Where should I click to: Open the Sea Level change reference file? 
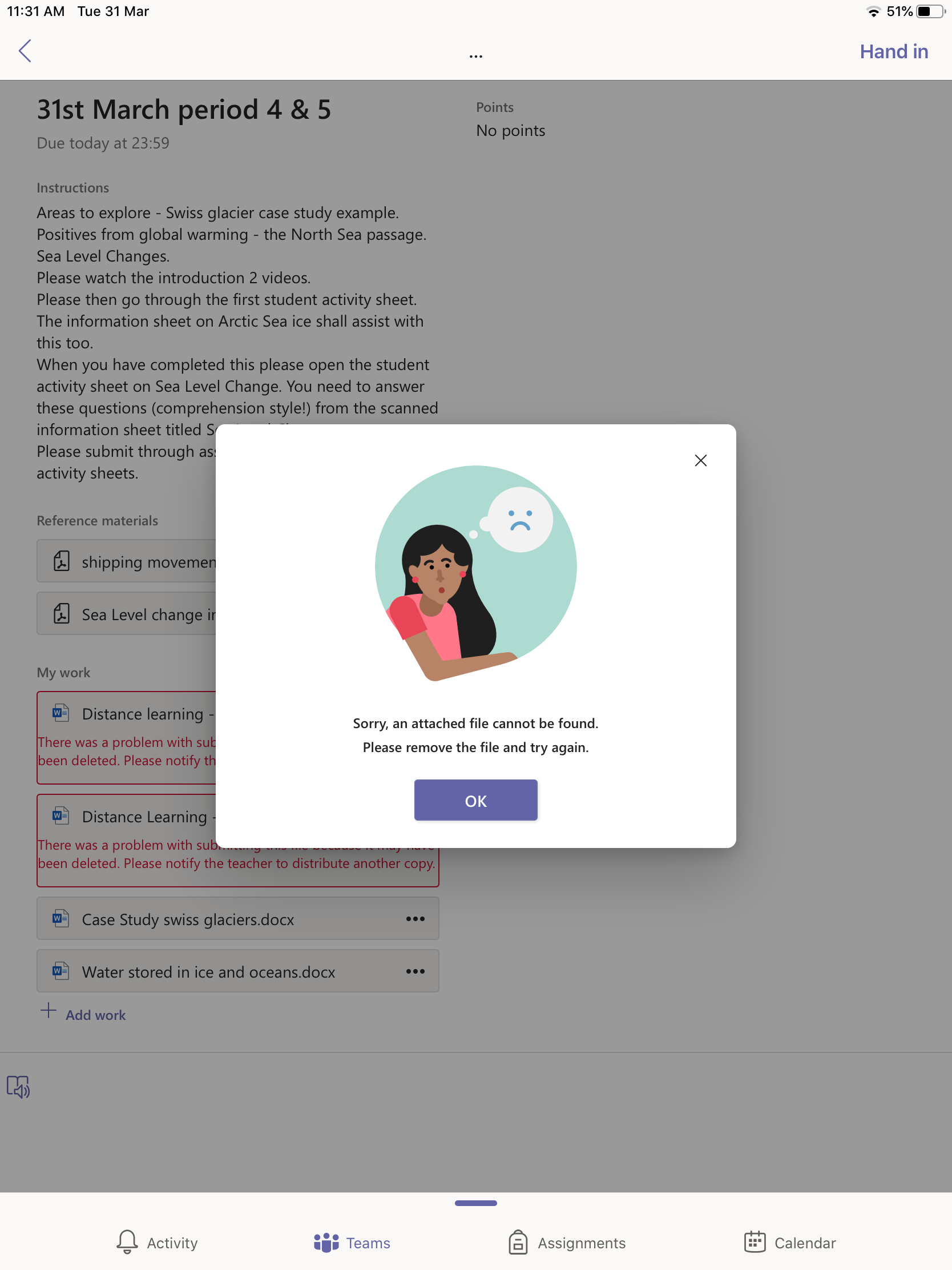pos(126,614)
